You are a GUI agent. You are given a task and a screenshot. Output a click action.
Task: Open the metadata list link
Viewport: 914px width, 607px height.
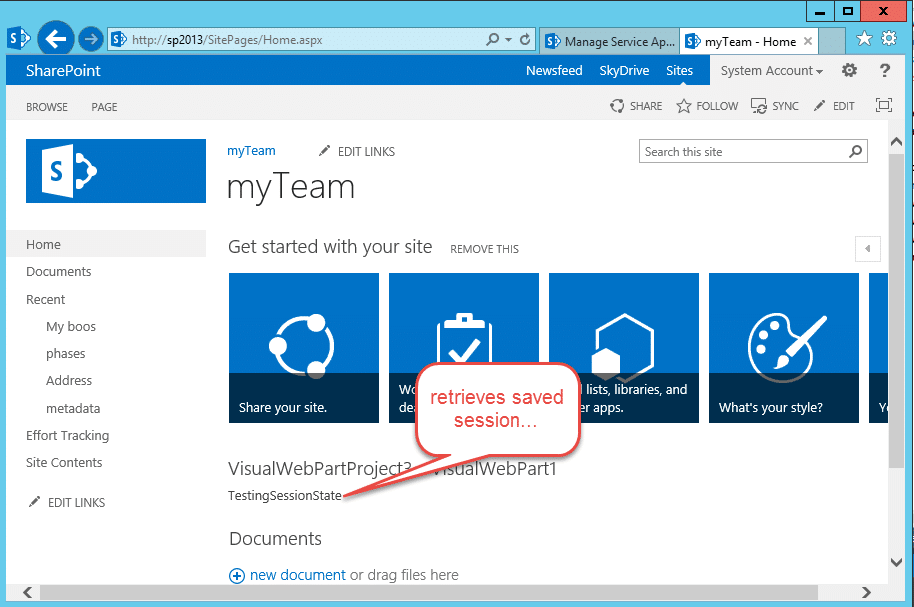click(x=73, y=408)
